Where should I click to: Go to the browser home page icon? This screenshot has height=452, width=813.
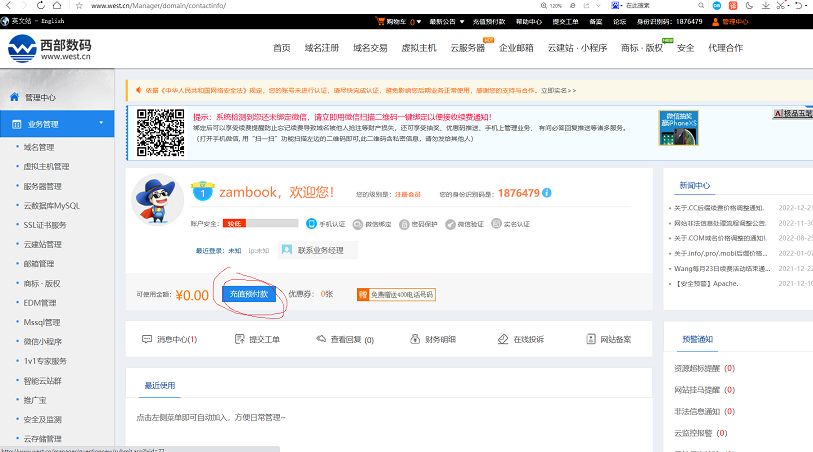click(x=57, y=5)
